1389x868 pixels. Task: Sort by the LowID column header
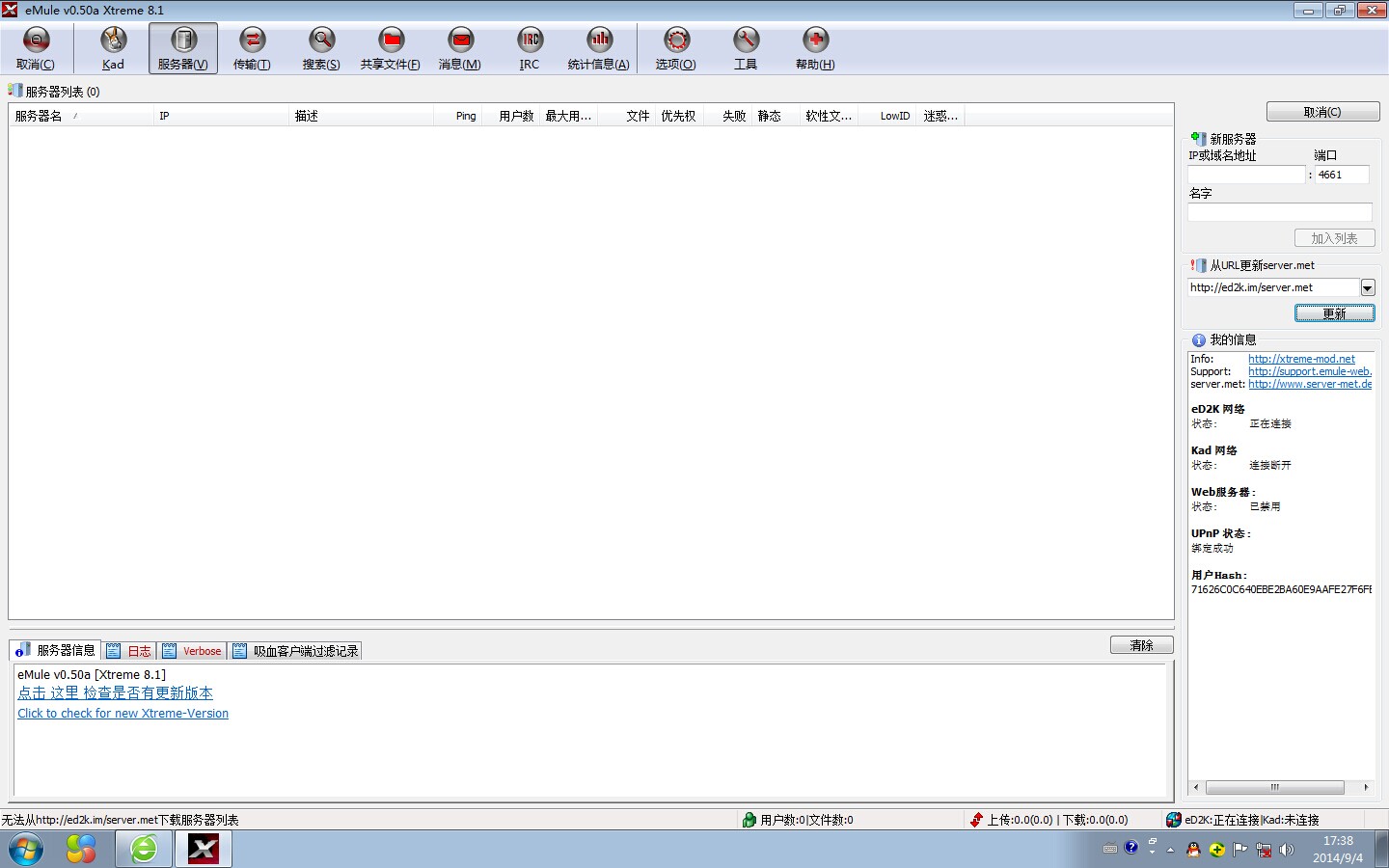coord(887,116)
